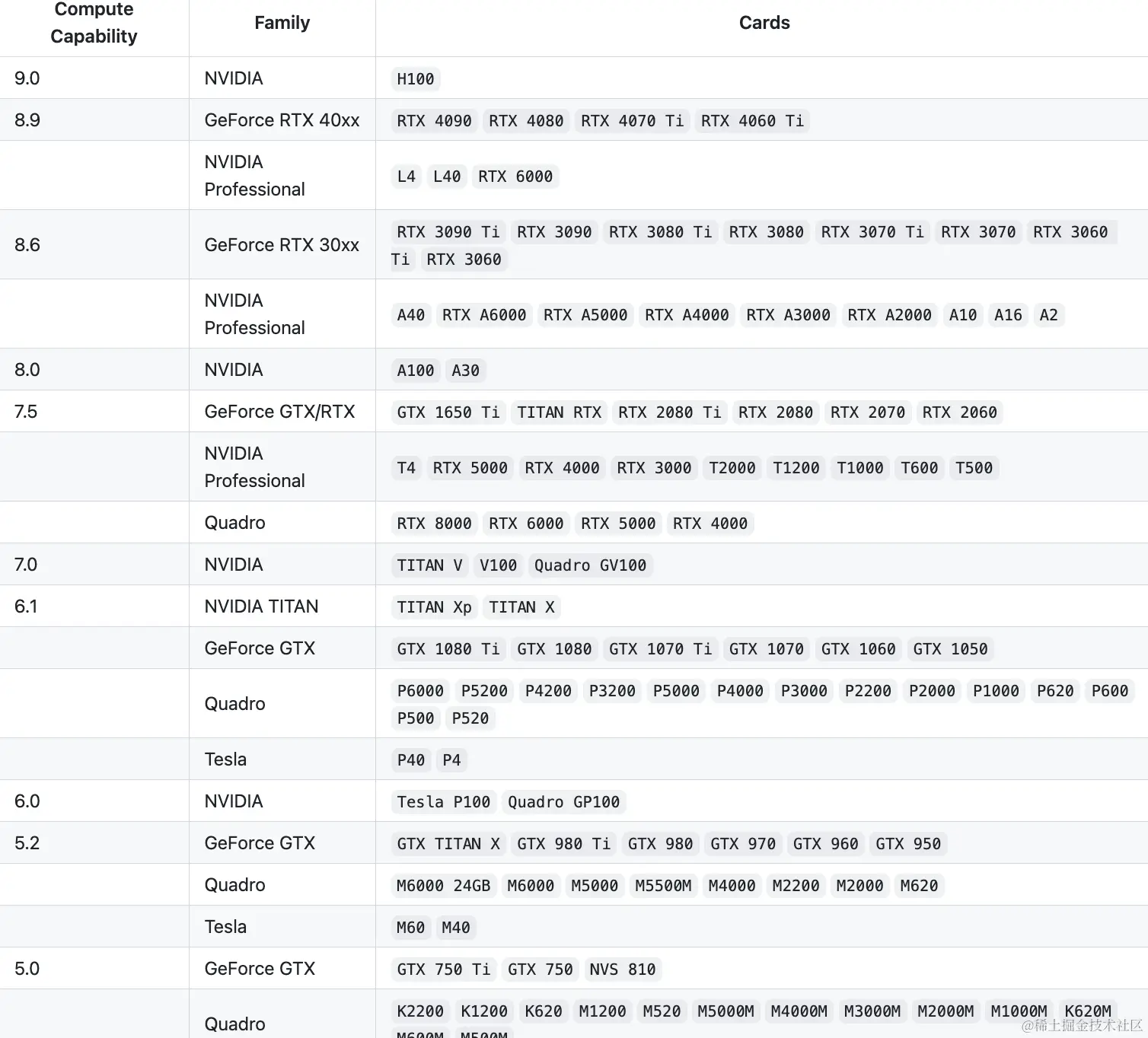Click the GTX 980 Ti tag

[x=563, y=844]
